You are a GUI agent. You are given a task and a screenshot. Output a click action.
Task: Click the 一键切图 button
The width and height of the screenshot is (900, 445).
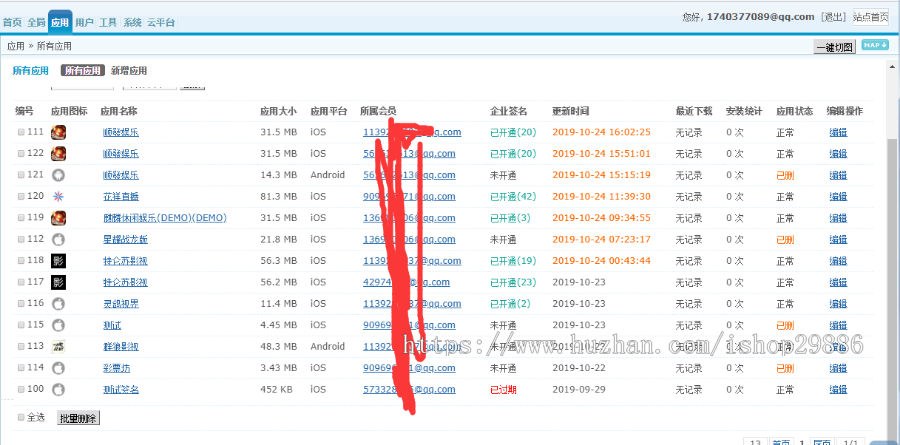(x=835, y=47)
